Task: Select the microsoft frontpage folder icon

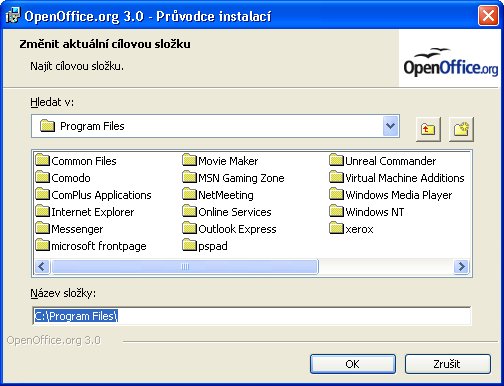Action: (x=43, y=245)
